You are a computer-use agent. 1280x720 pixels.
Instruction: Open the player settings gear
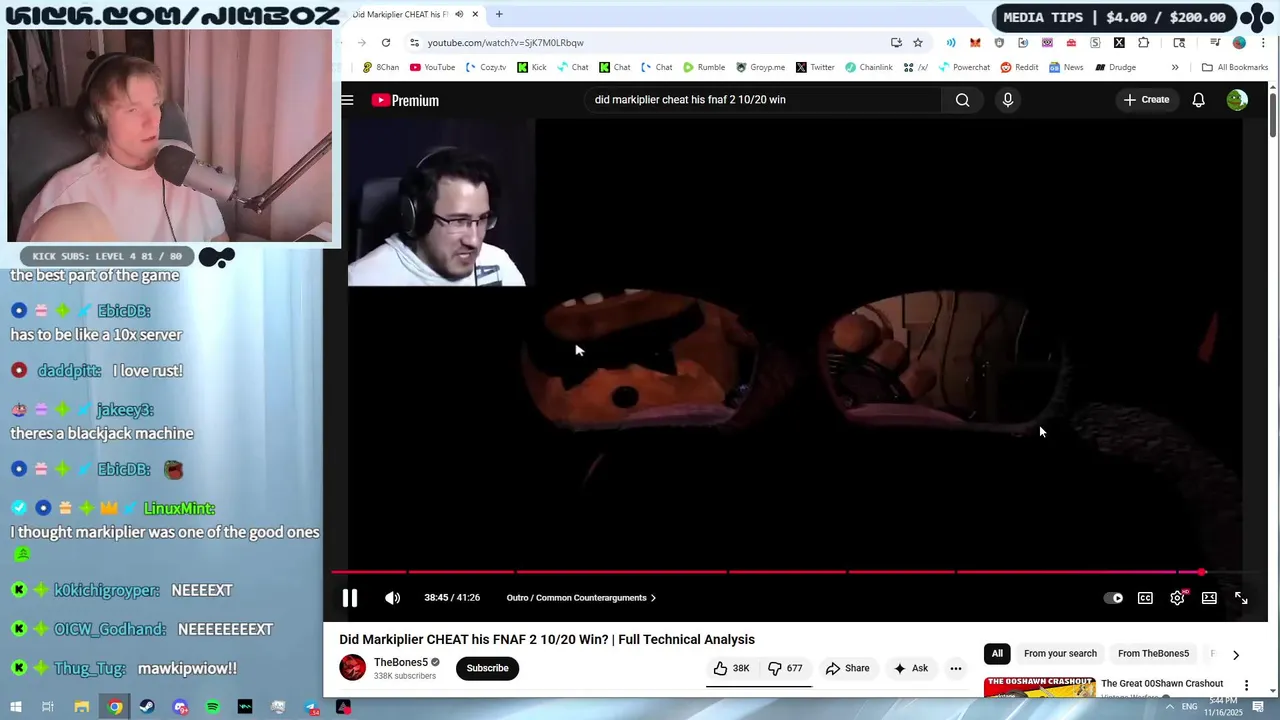click(1177, 598)
